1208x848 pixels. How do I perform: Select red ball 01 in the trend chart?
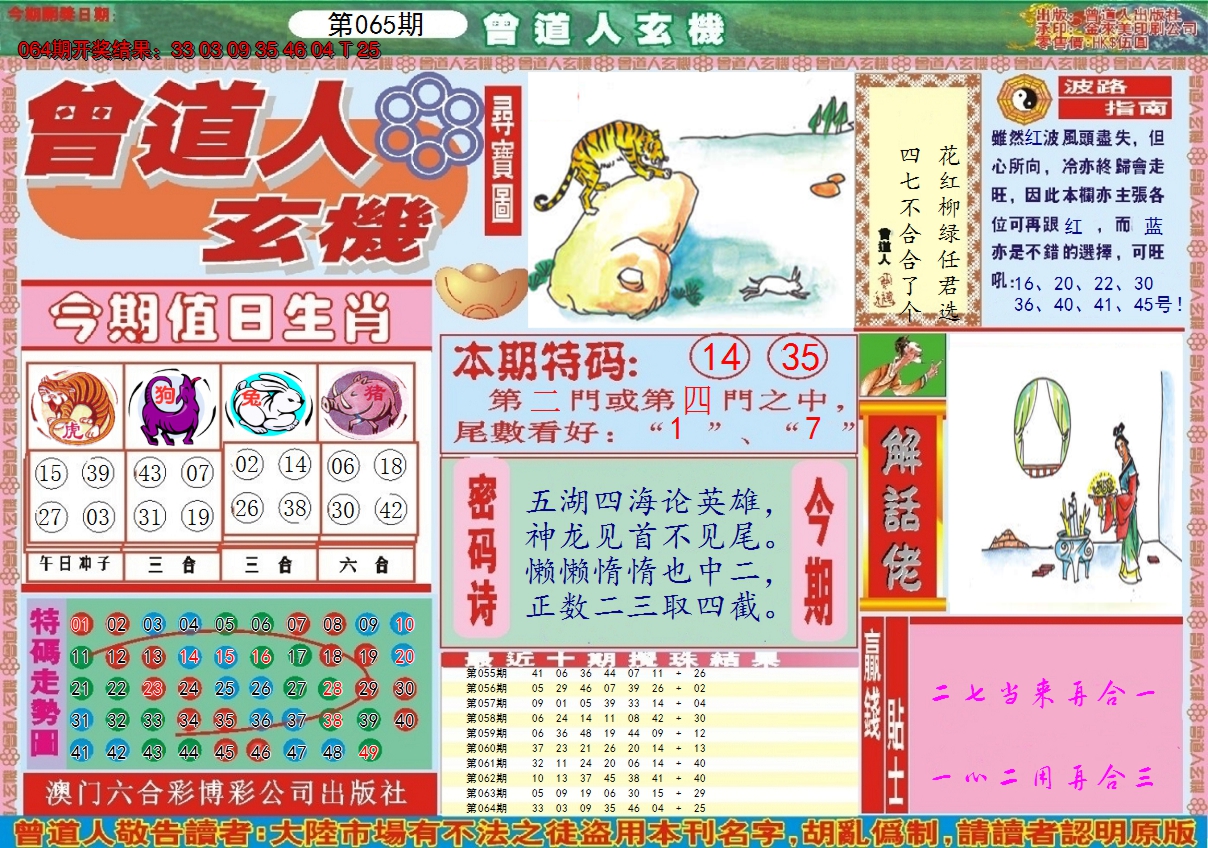[81, 626]
